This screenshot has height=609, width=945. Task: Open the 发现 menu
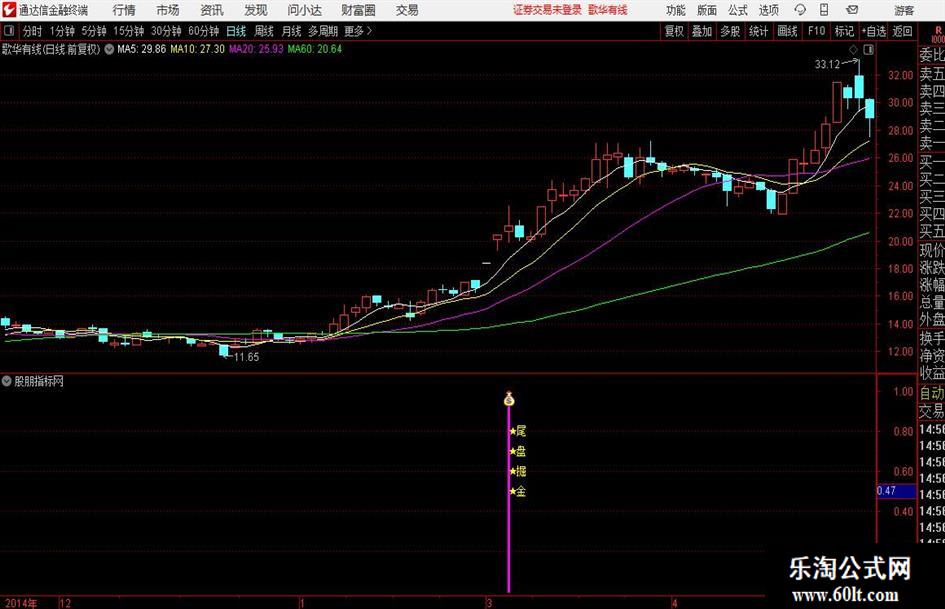pos(256,10)
